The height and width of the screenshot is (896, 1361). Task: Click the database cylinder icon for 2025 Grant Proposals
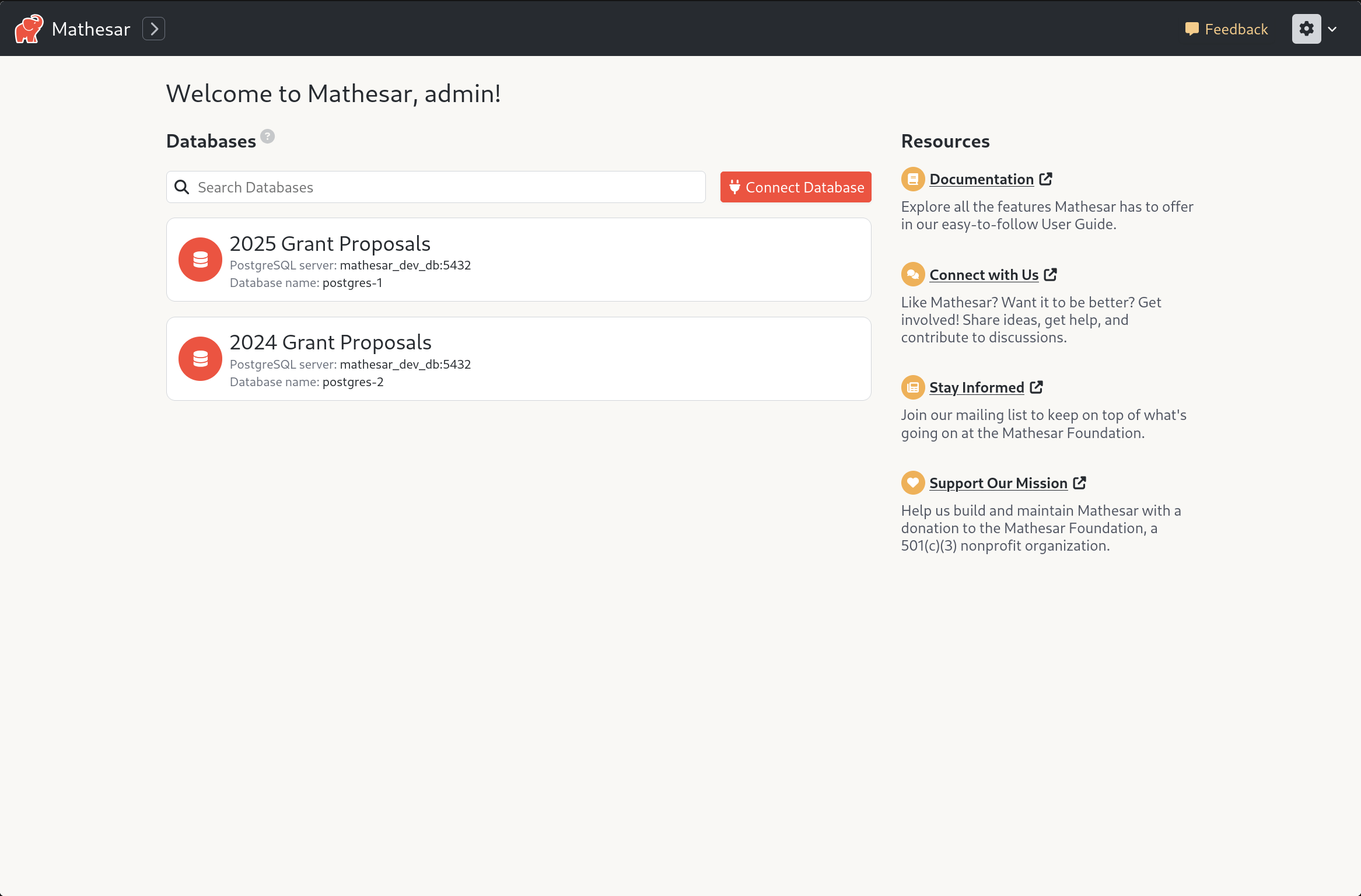199,259
